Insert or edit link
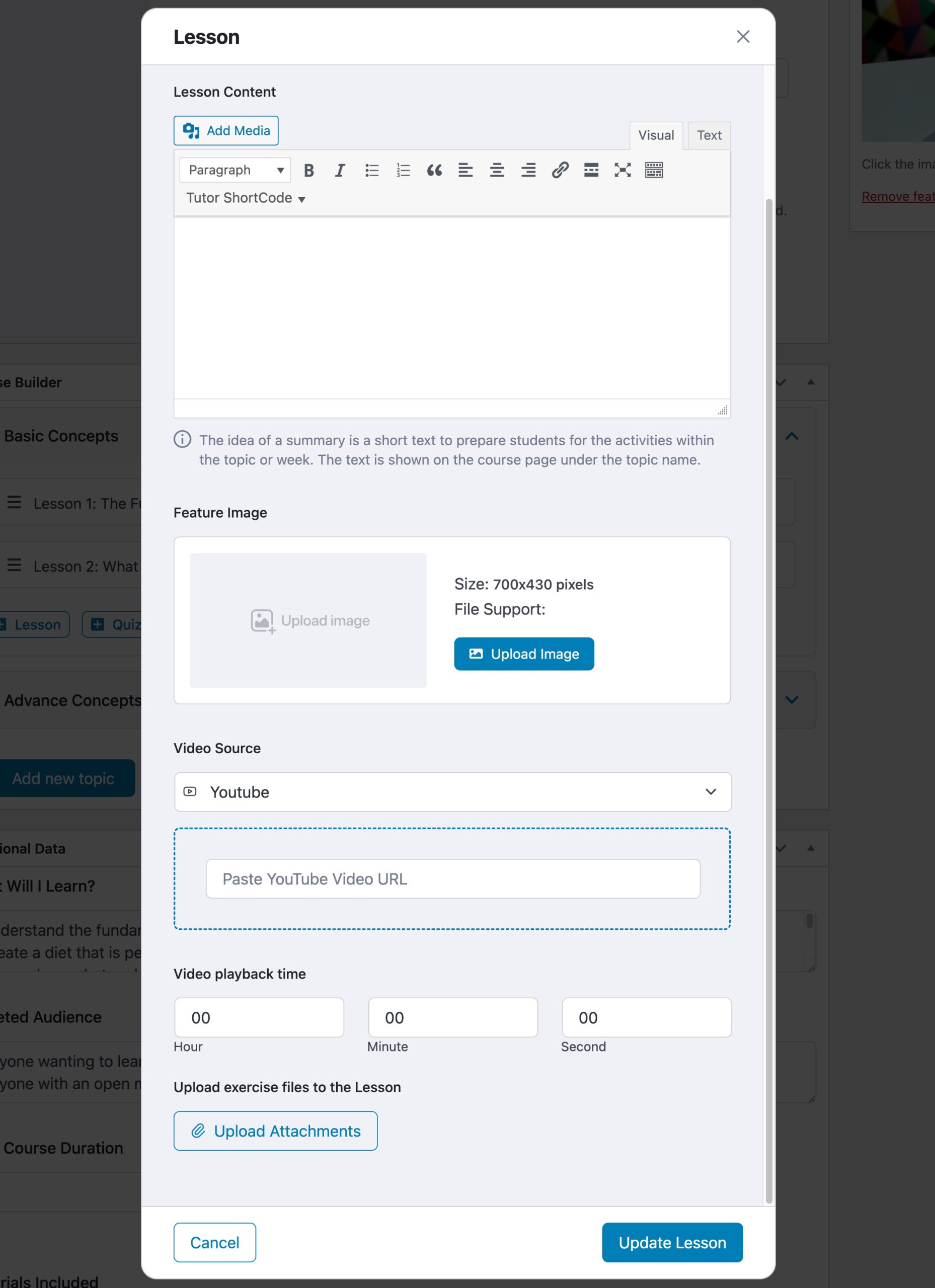The image size is (935, 1288). (560, 171)
